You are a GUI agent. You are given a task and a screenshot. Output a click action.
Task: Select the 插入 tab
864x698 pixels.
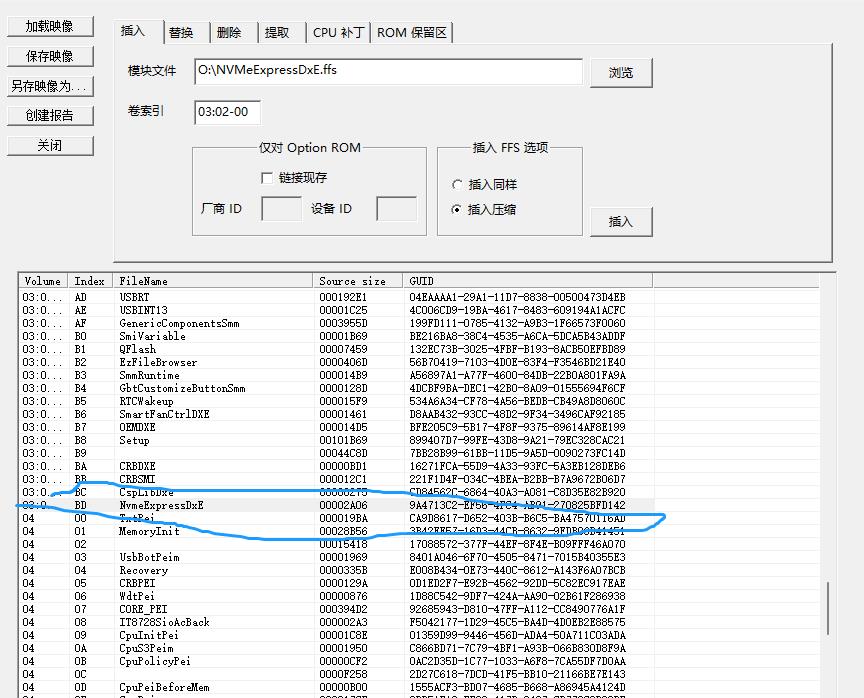click(133, 31)
